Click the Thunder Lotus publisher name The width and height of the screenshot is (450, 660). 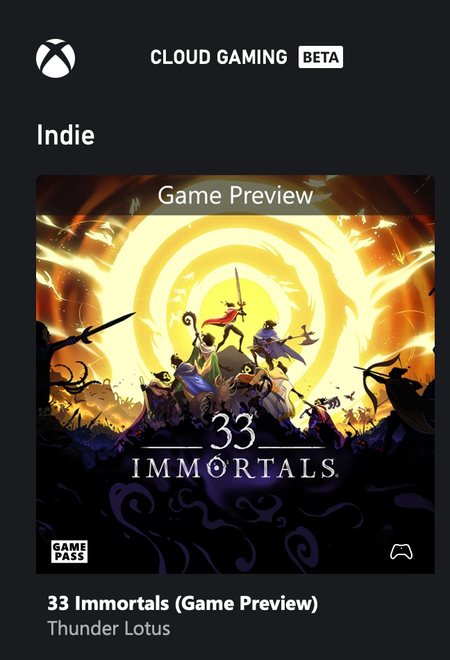109,628
